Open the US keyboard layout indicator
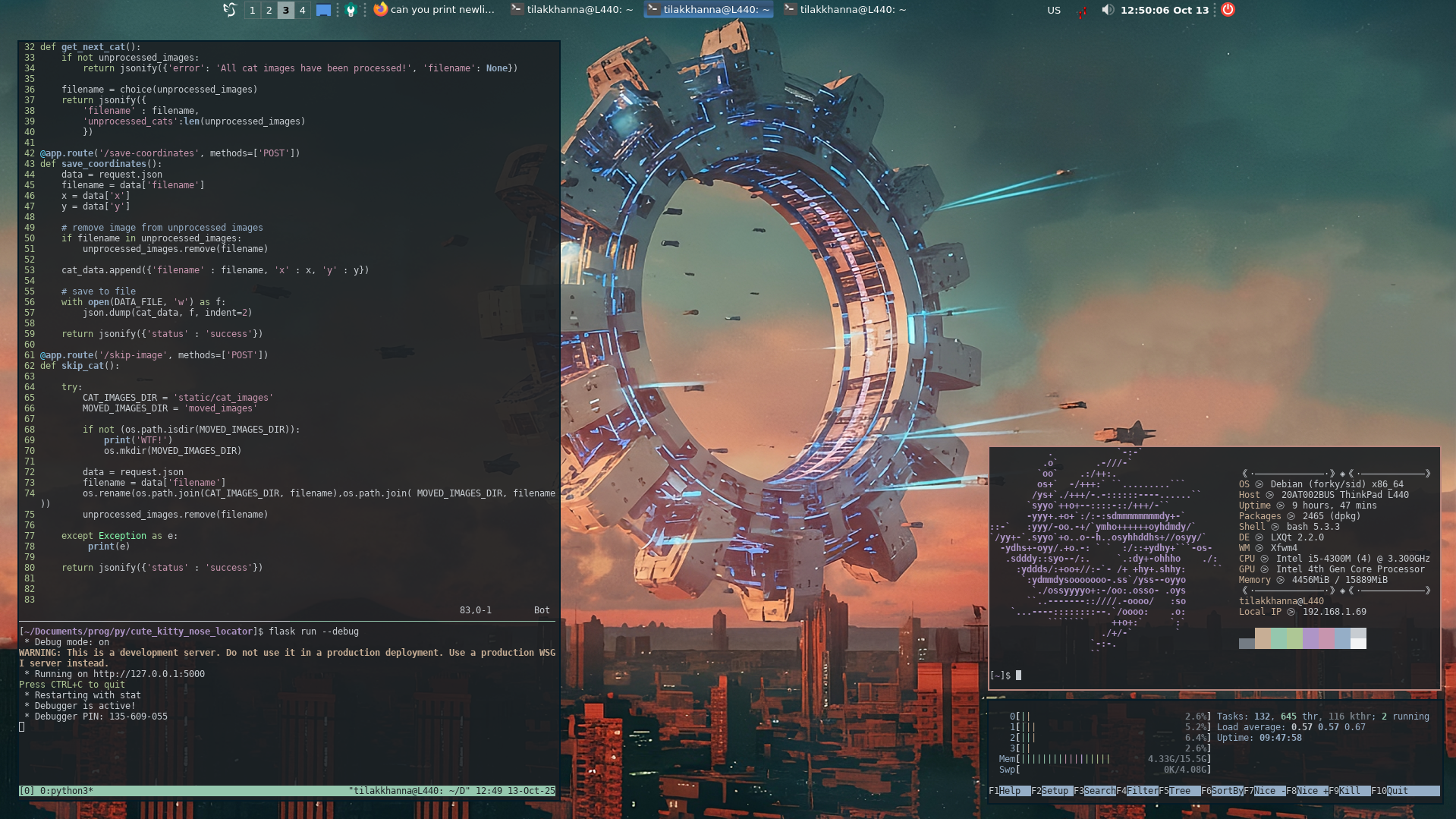This screenshot has height=819, width=1456. point(1054,10)
